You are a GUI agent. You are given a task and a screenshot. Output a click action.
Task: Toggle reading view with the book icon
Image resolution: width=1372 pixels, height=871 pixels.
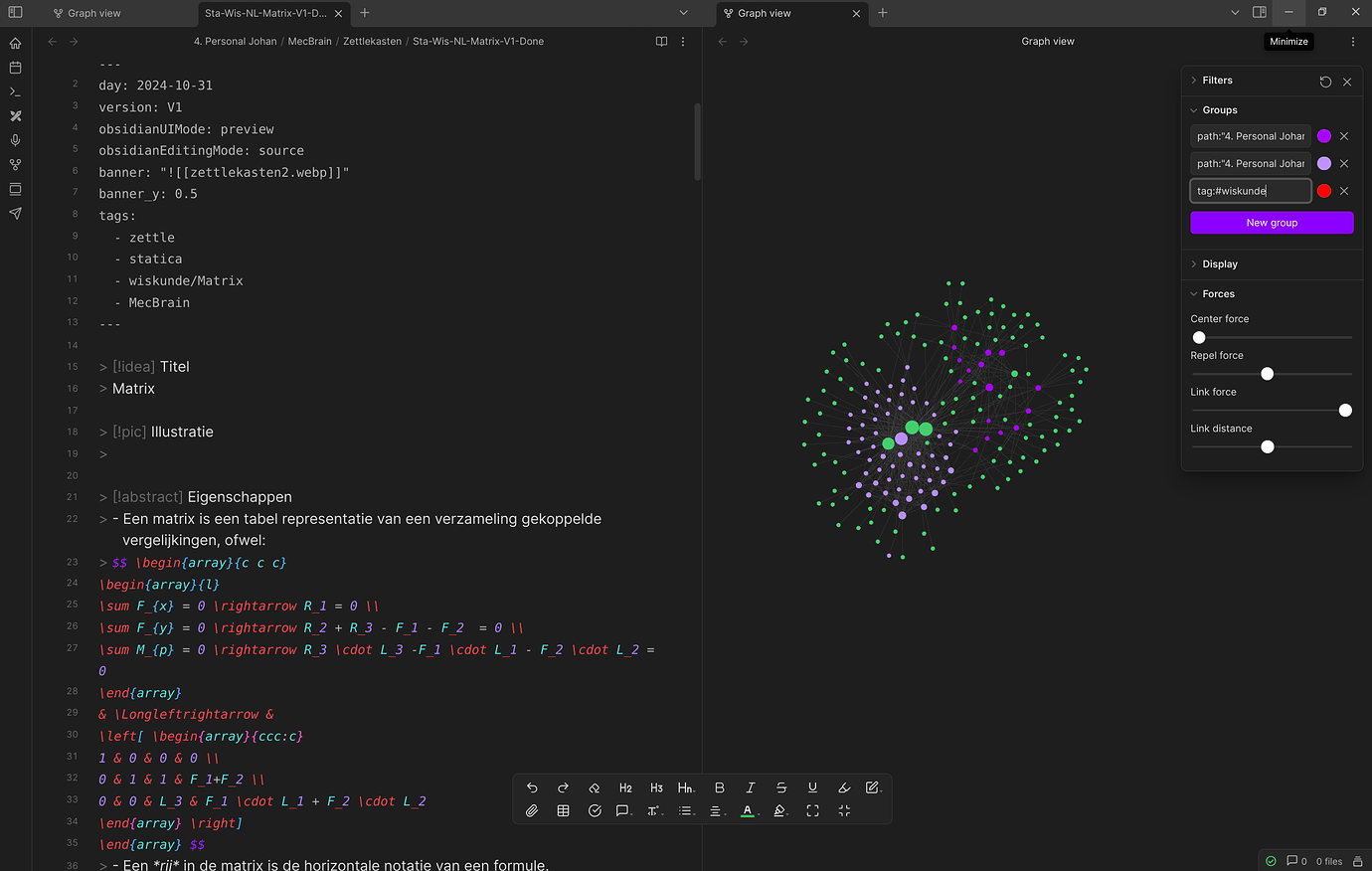(661, 41)
